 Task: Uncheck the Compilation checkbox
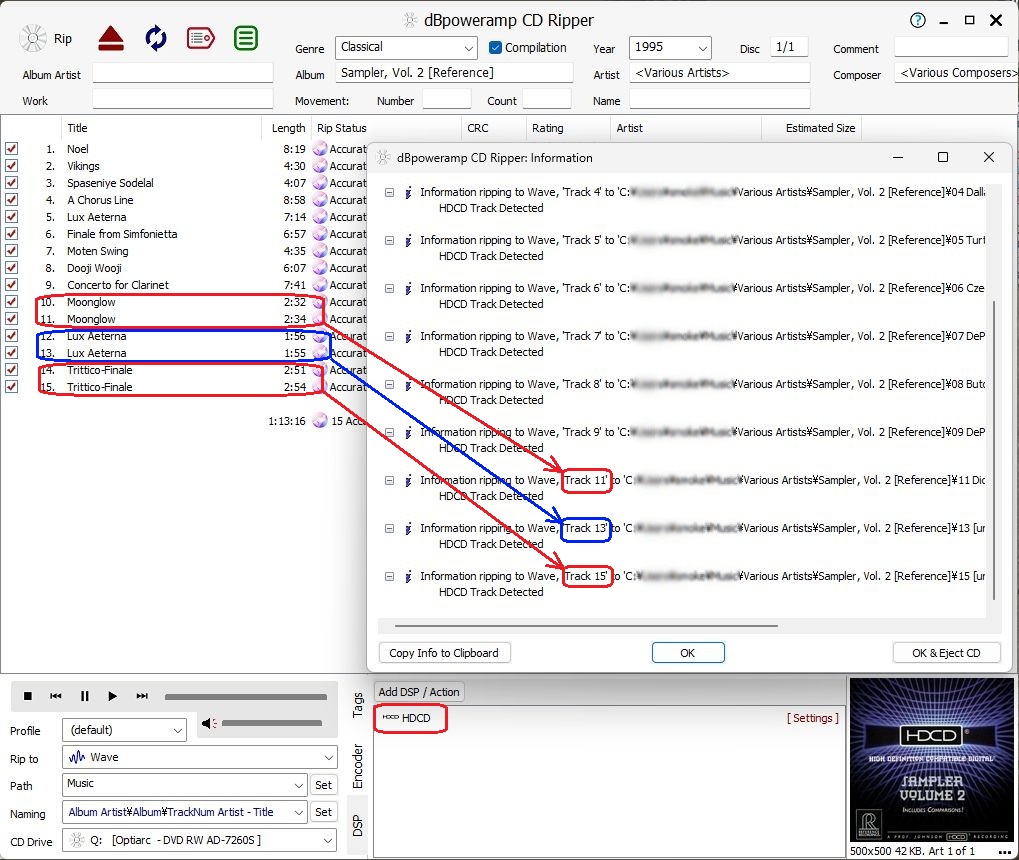[x=496, y=47]
